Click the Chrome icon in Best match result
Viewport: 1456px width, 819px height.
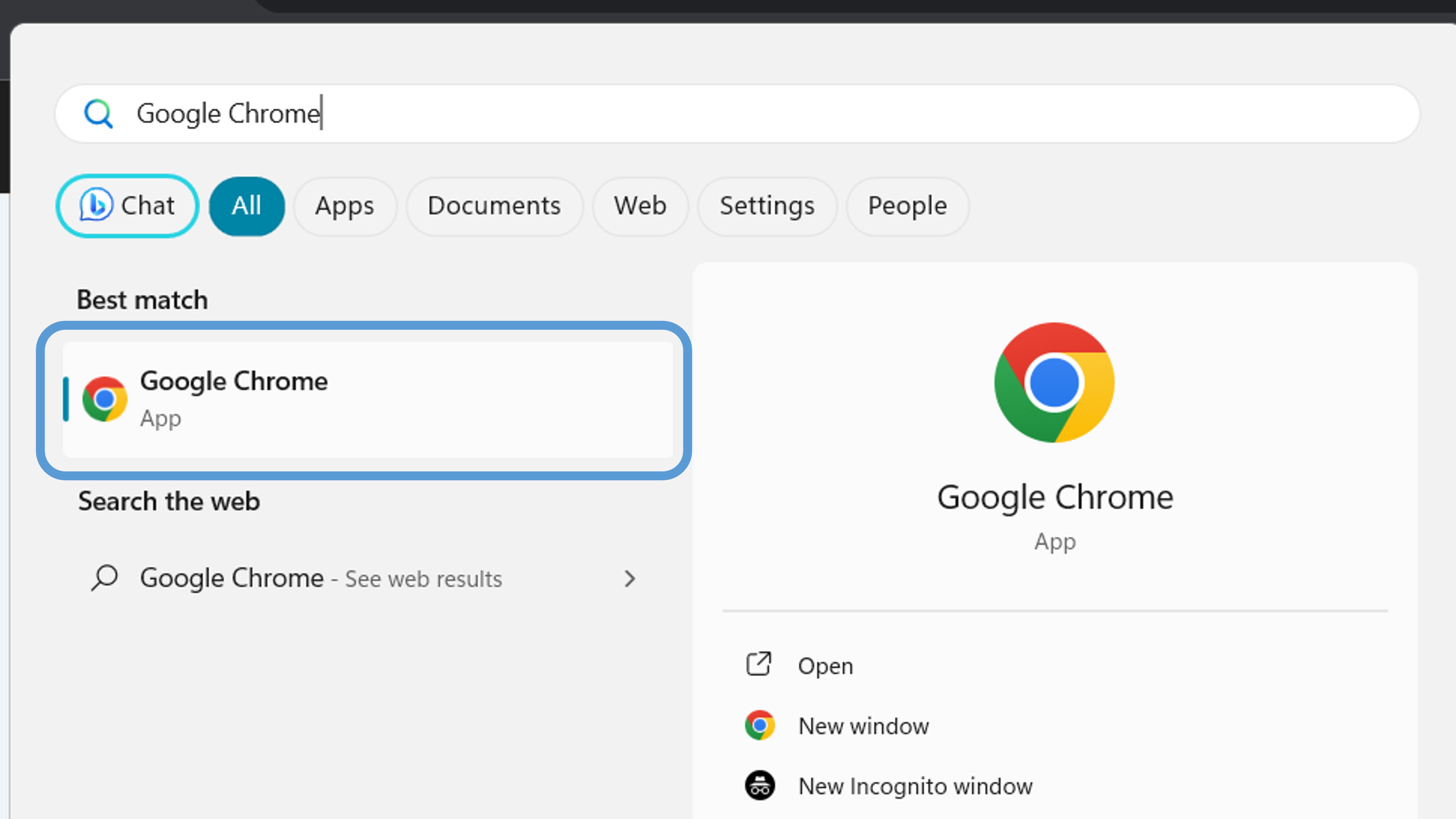pyautogui.click(x=105, y=399)
